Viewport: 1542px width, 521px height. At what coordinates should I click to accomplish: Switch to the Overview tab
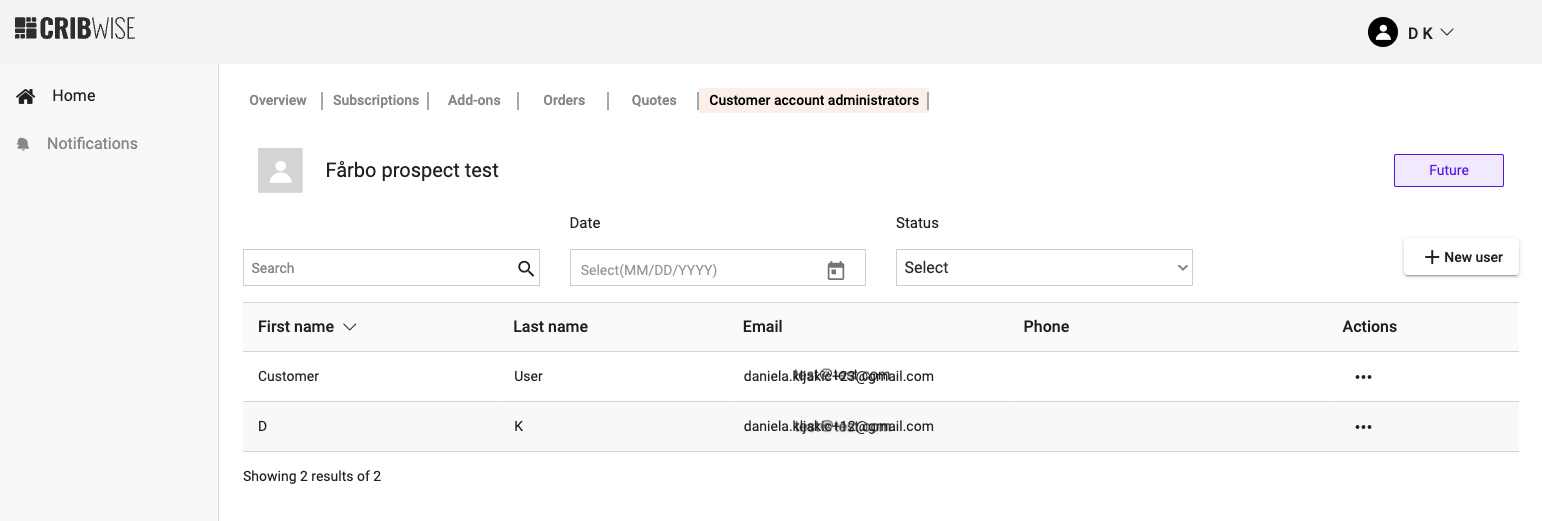(x=278, y=100)
